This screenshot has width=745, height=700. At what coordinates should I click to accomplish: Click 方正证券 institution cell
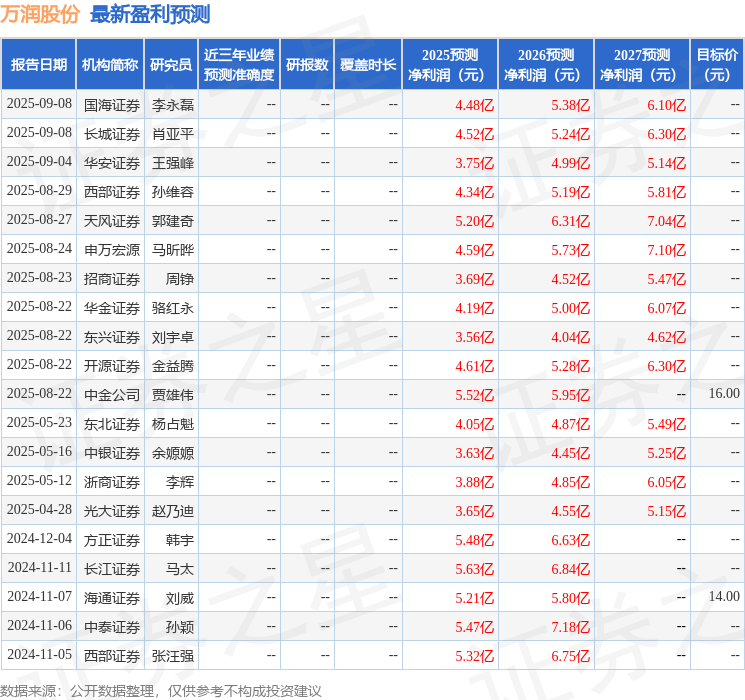[112, 540]
